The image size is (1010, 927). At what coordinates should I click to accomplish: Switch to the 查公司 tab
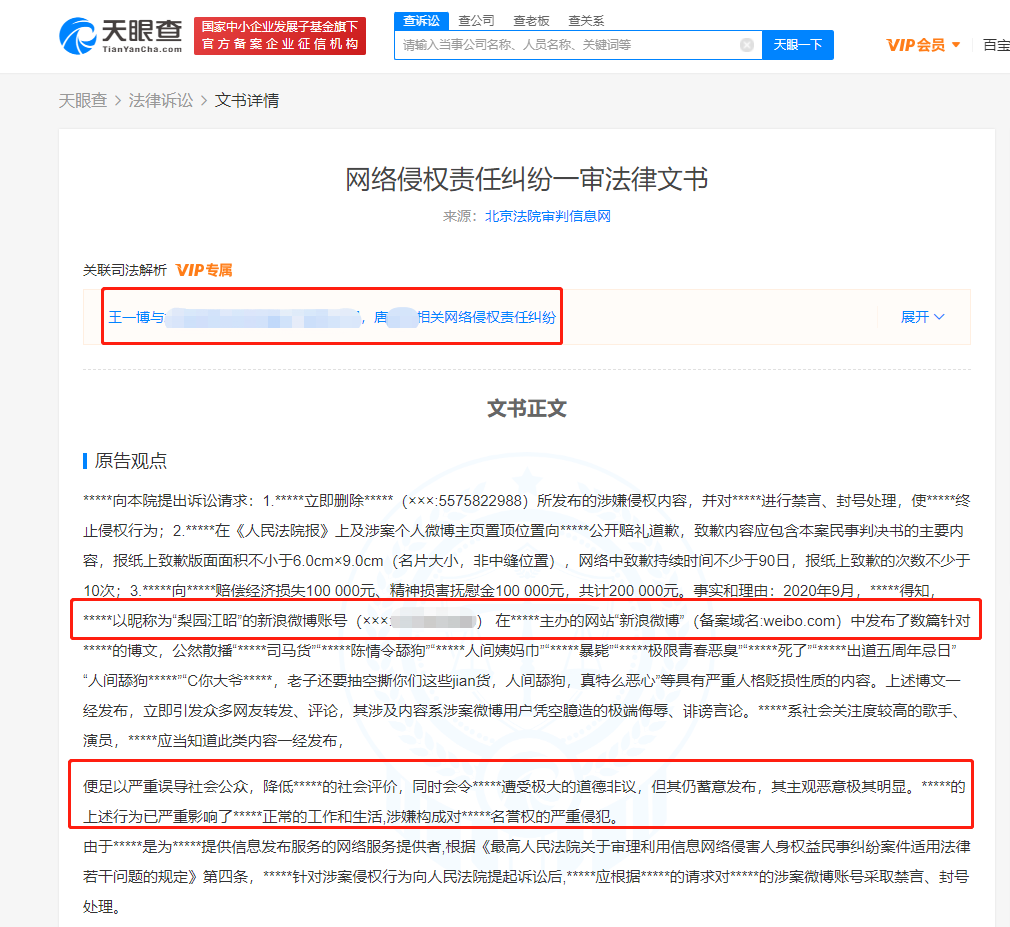pyautogui.click(x=476, y=21)
